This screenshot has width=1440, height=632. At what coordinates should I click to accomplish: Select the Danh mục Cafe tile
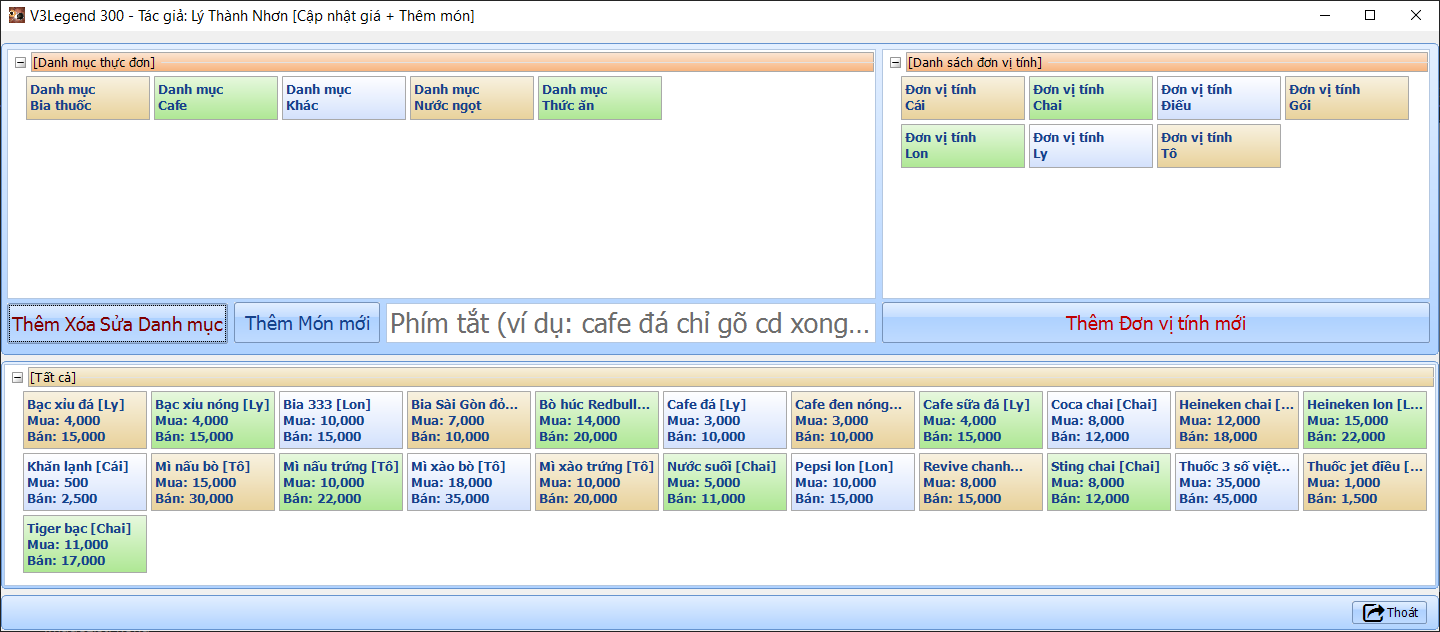pyautogui.click(x=216, y=98)
